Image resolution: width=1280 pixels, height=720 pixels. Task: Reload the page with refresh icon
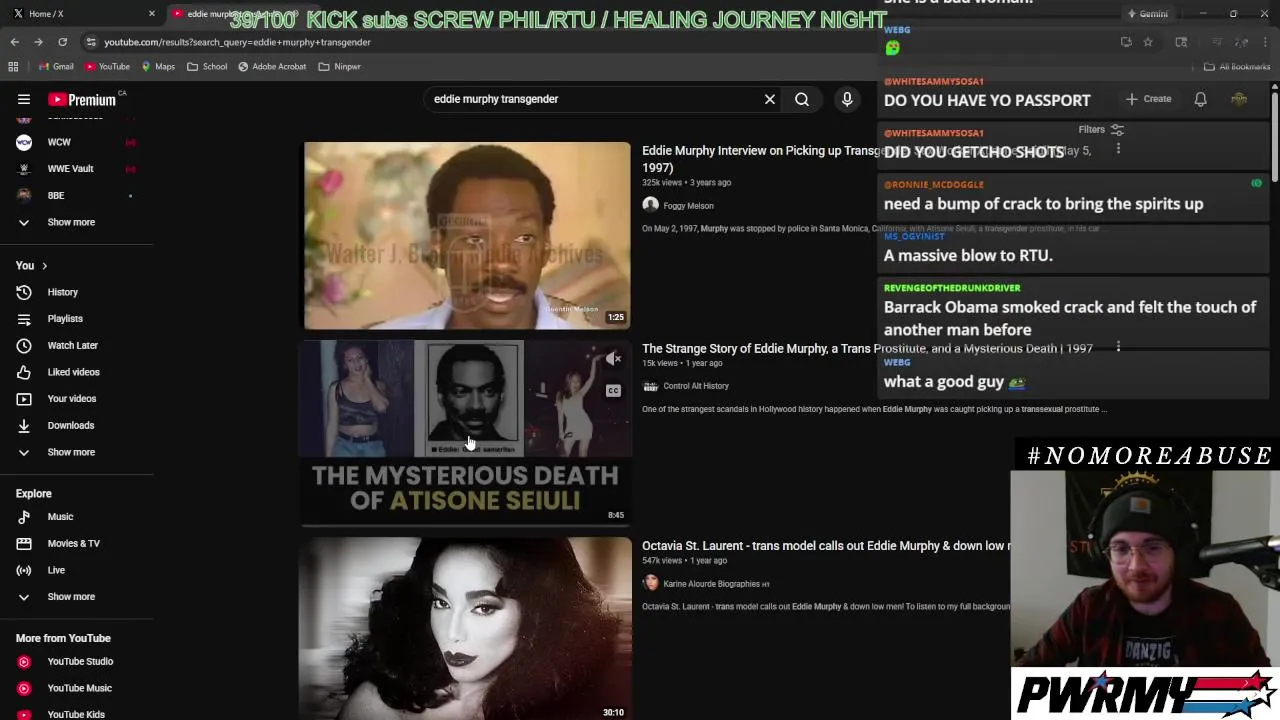[62, 42]
